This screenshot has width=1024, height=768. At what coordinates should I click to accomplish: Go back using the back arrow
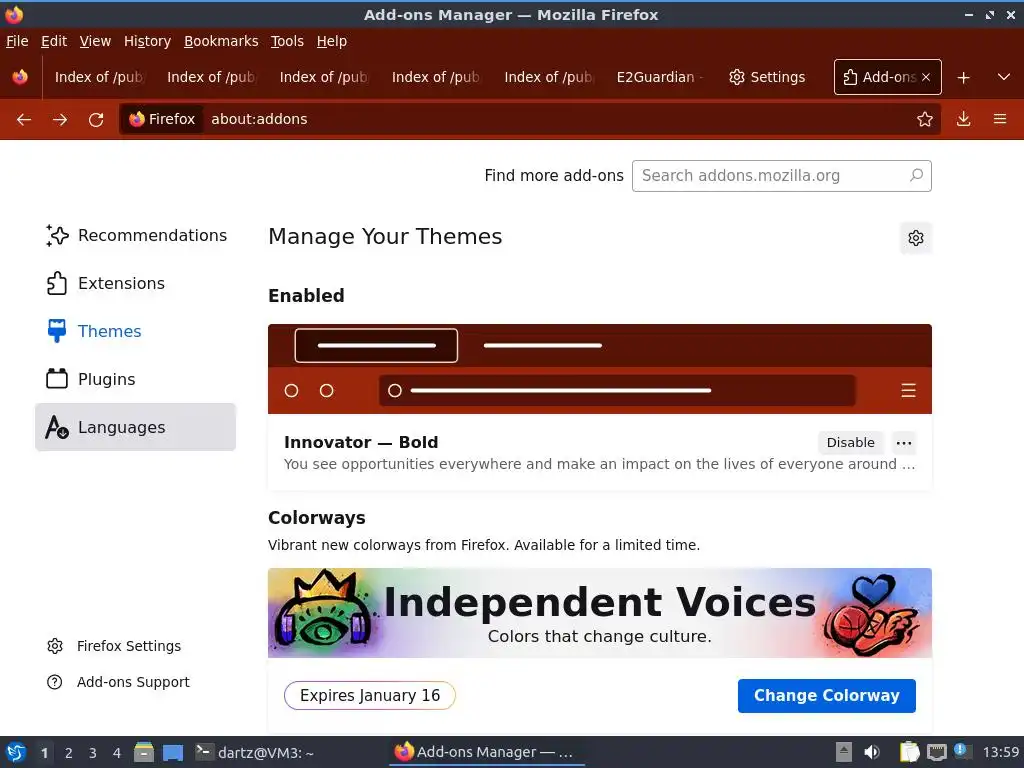click(x=24, y=120)
